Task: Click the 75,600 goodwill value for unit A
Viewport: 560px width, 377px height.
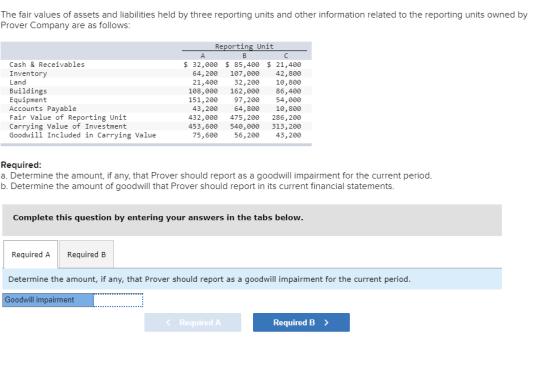Action: (x=205, y=135)
